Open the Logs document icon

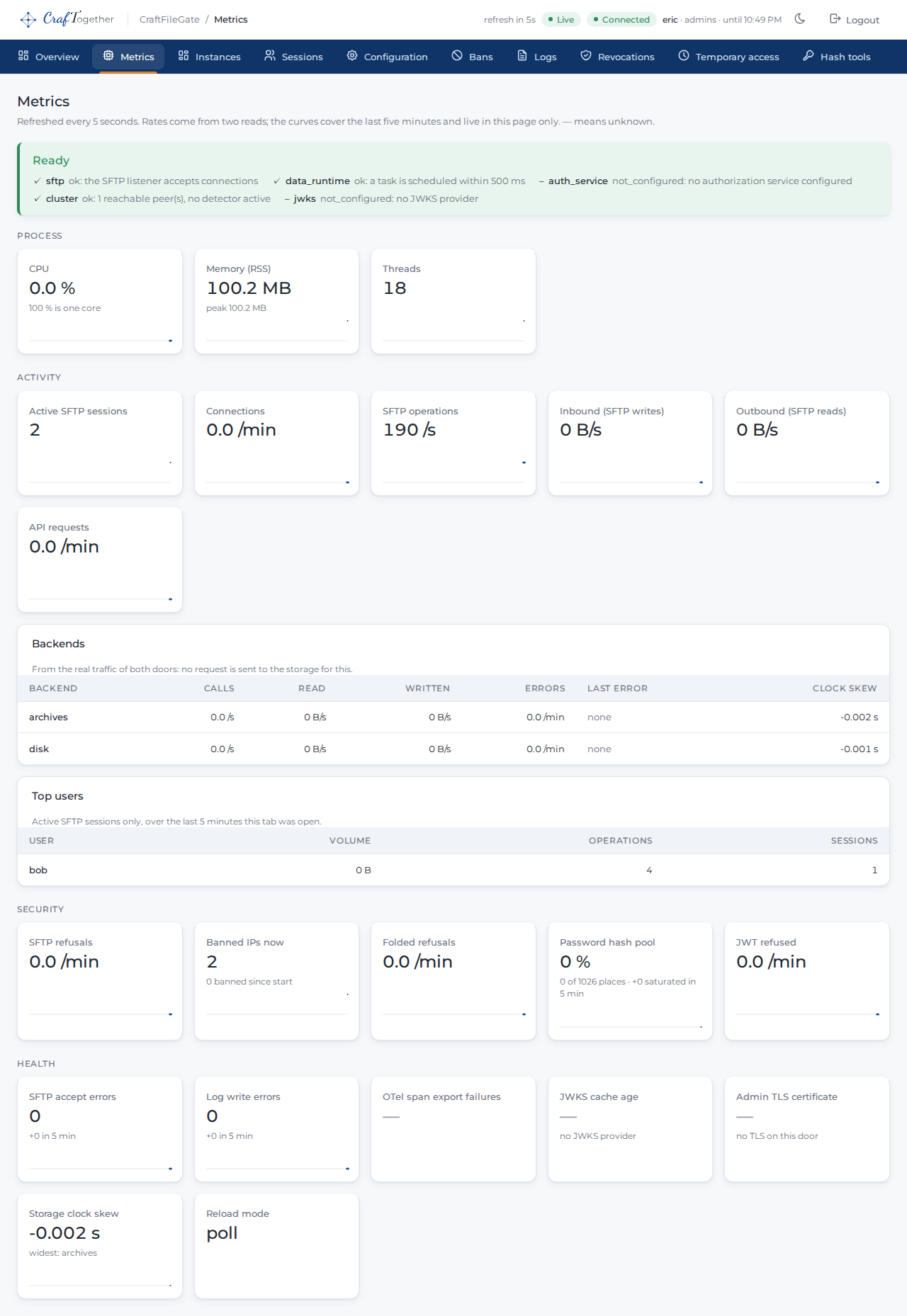point(522,56)
